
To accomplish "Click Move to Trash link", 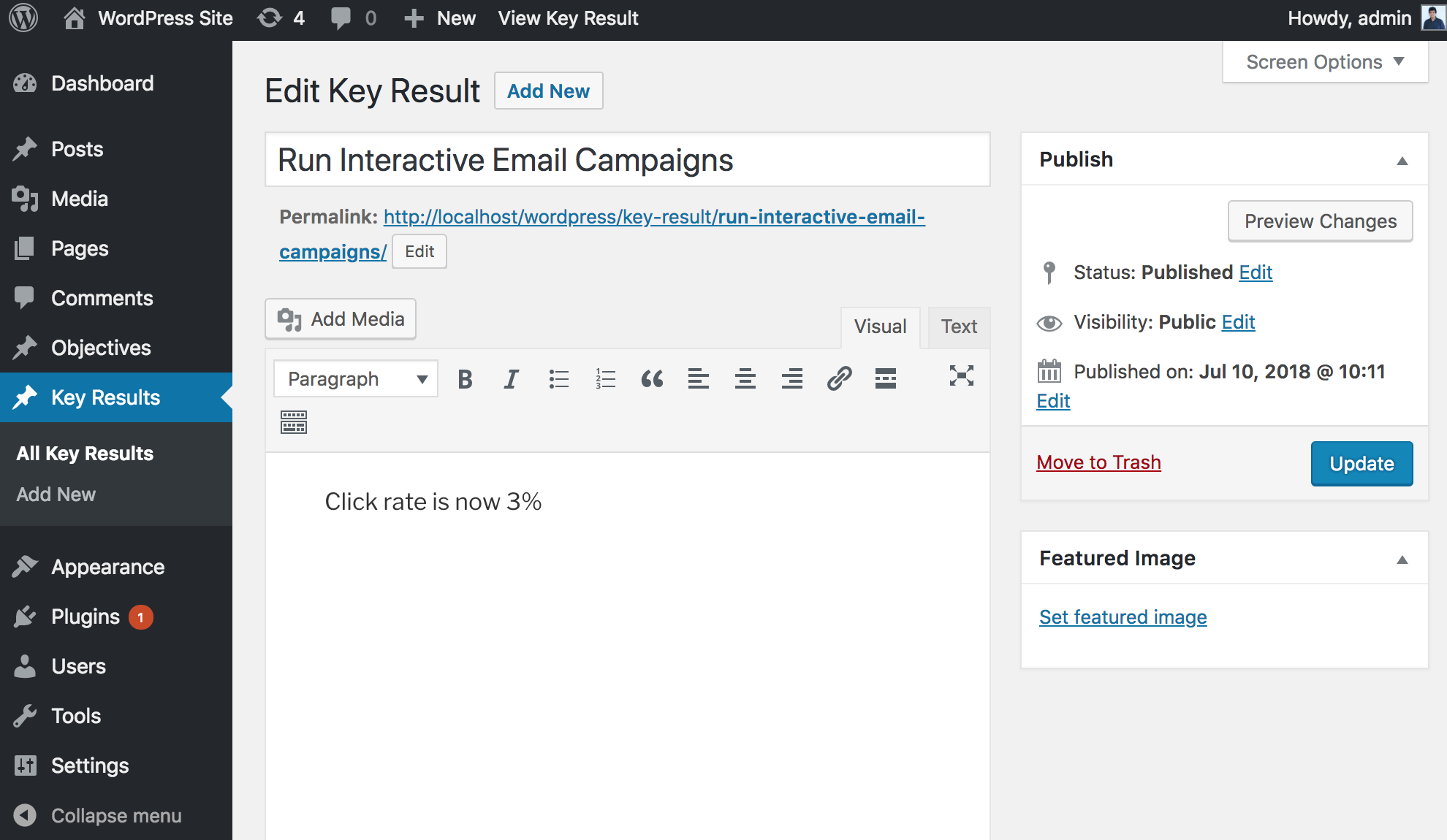I will 1098,462.
